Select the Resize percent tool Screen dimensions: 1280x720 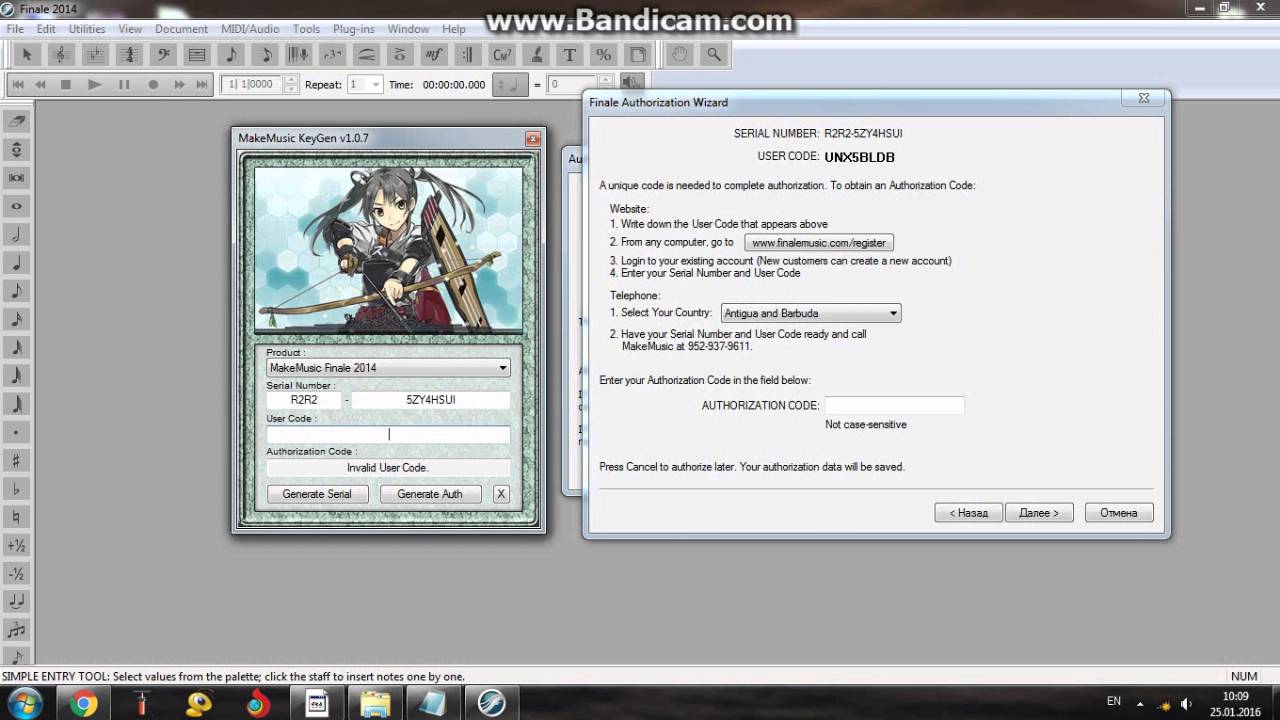(604, 55)
